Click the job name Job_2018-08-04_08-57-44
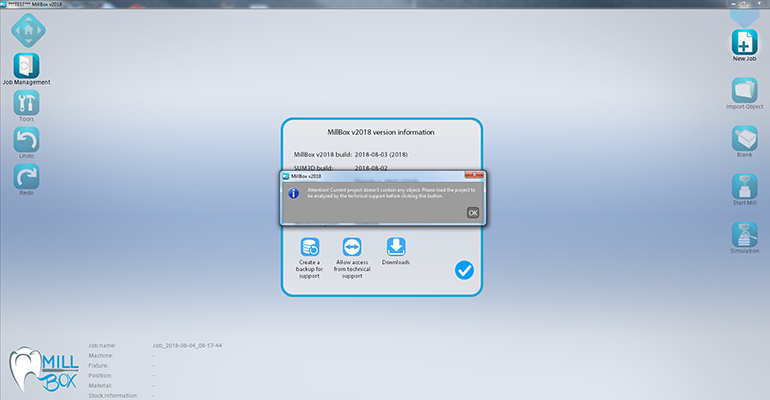This screenshot has width=770, height=400. [x=187, y=346]
